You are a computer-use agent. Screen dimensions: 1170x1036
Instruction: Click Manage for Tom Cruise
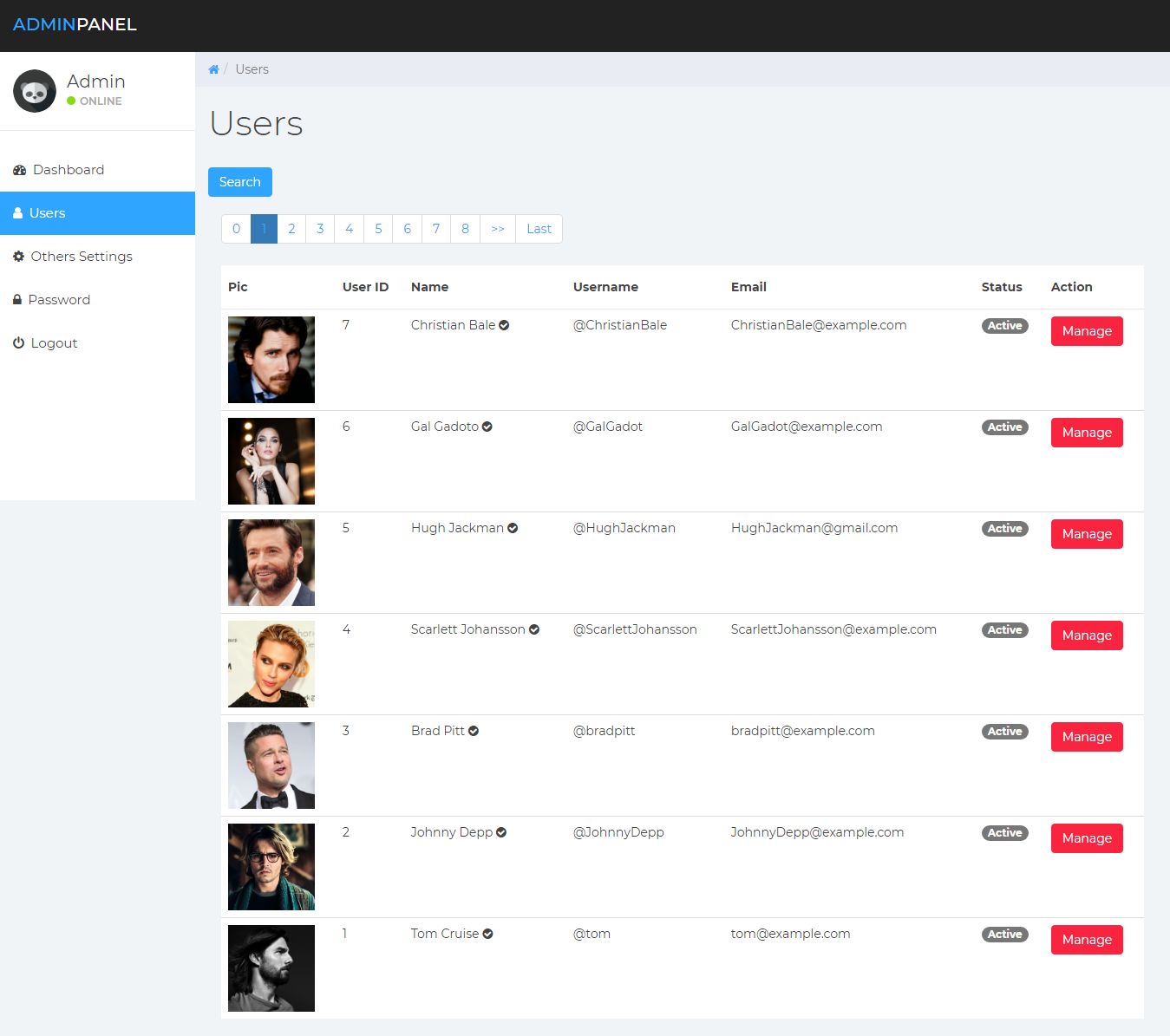click(x=1087, y=940)
